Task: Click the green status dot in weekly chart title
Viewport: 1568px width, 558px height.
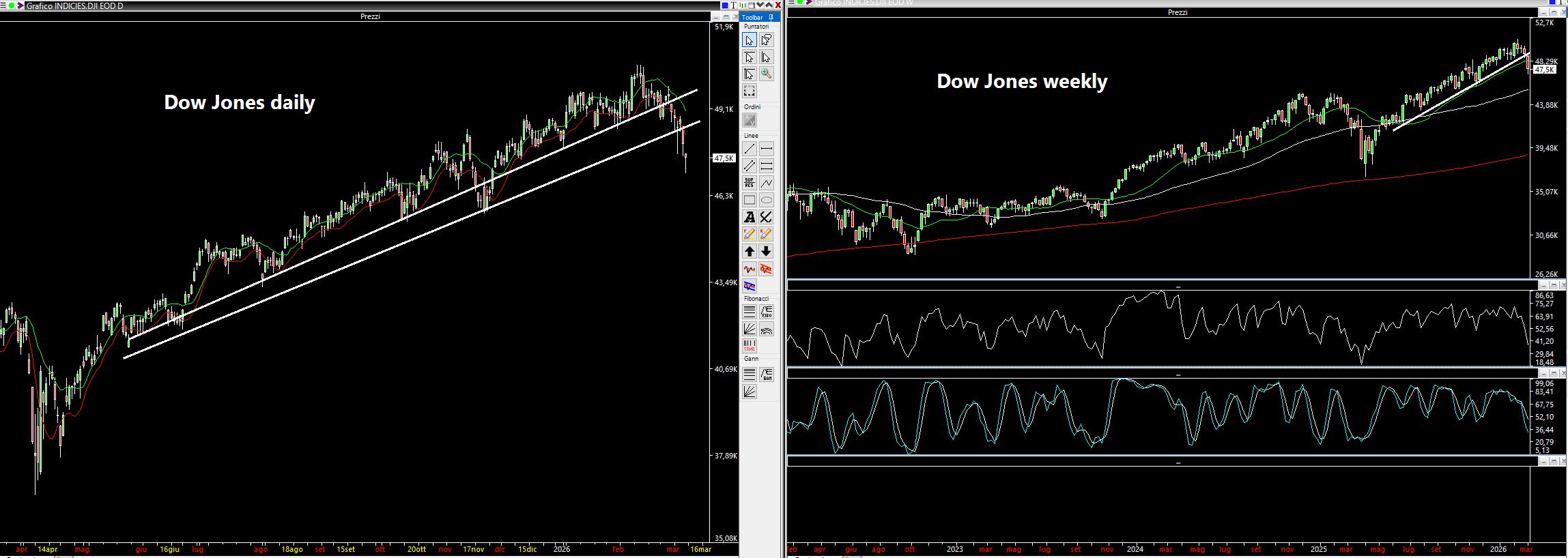Action: pyautogui.click(x=799, y=3)
